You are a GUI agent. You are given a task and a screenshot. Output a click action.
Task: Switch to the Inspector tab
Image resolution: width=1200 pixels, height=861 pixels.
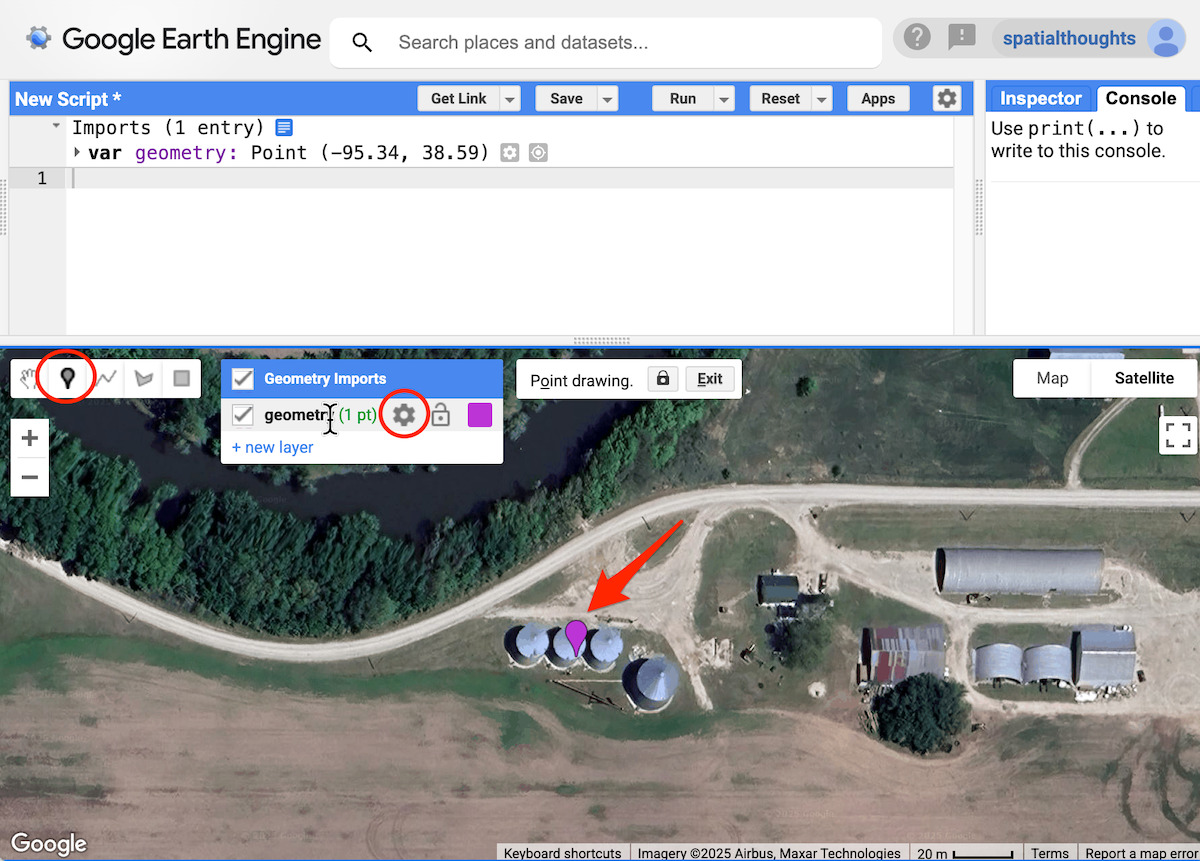(1040, 98)
